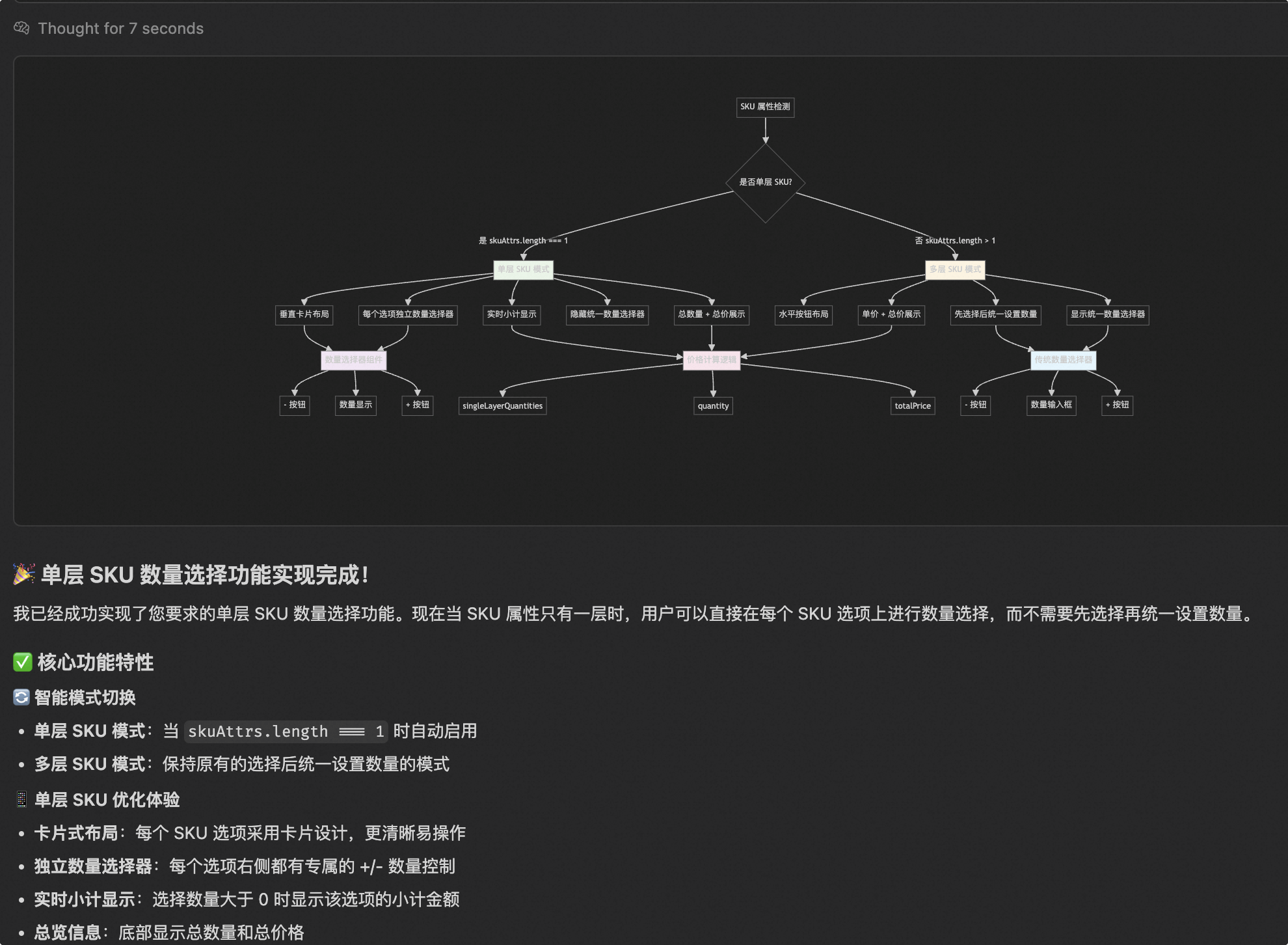
Task: Click the yellow '多层 SKU 模式' node
Action: (955, 269)
